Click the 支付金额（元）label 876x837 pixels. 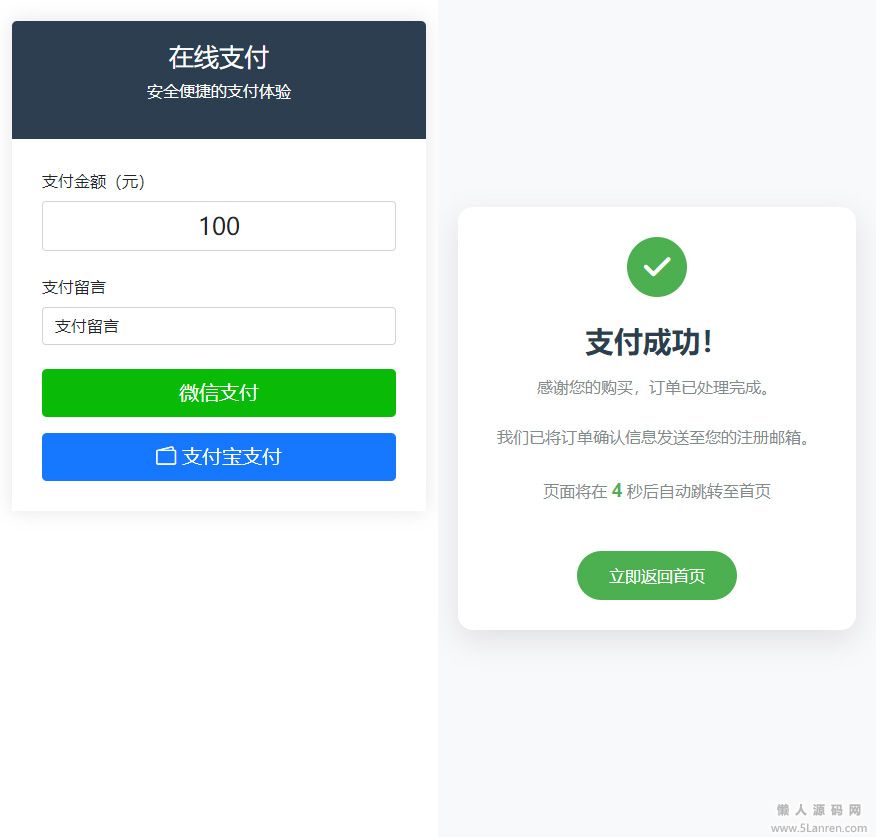(94, 182)
